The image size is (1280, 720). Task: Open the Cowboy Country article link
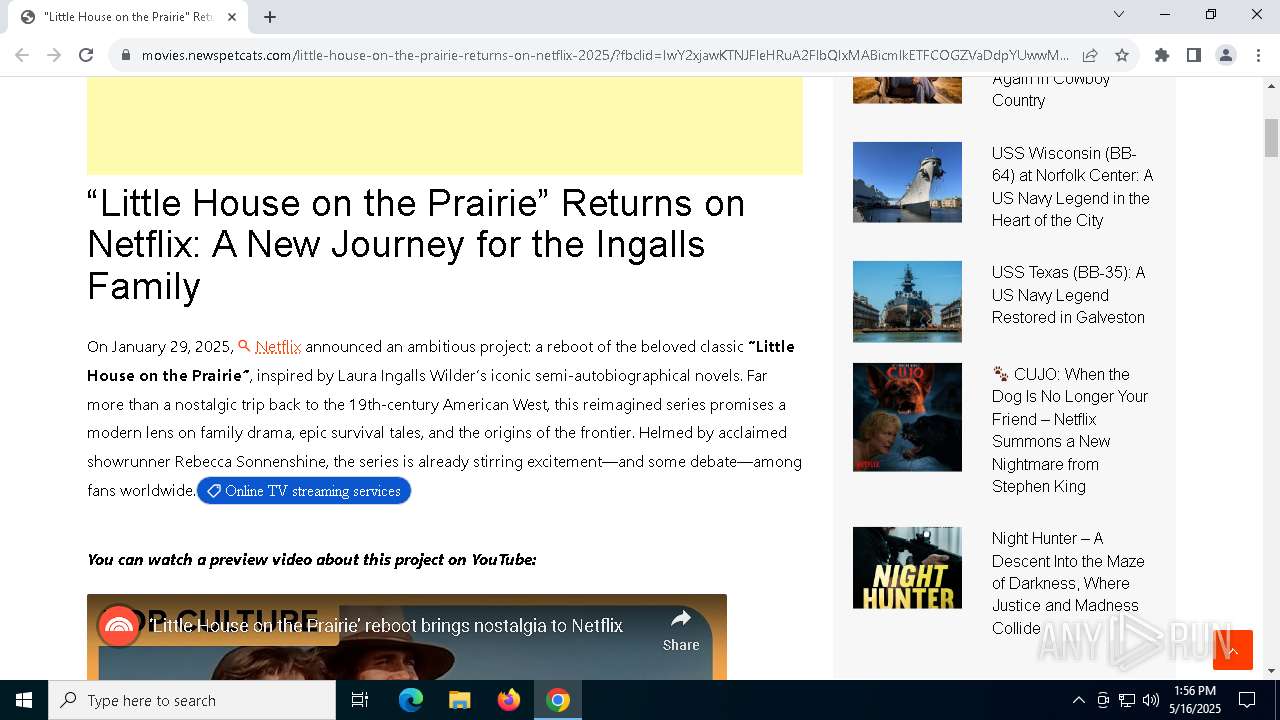[1051, 90]
